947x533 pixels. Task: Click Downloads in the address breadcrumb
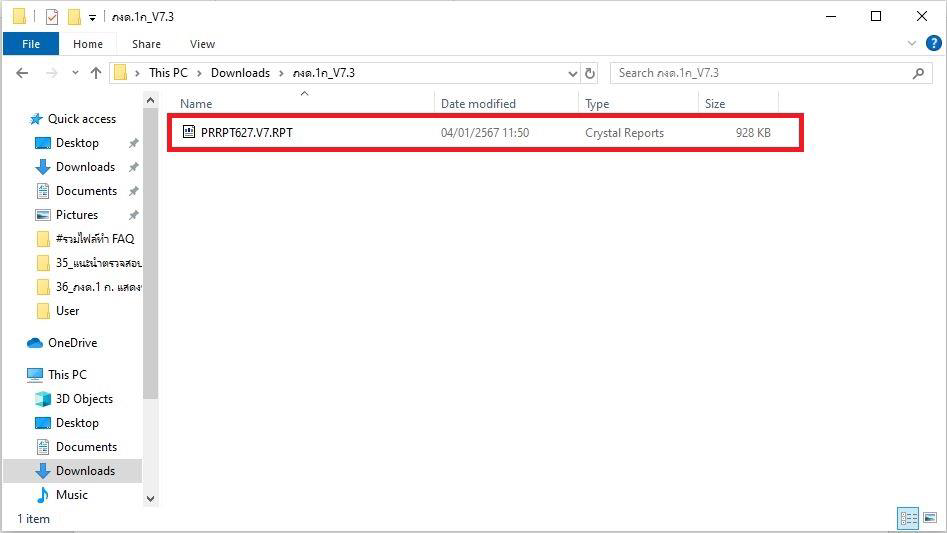240,73
